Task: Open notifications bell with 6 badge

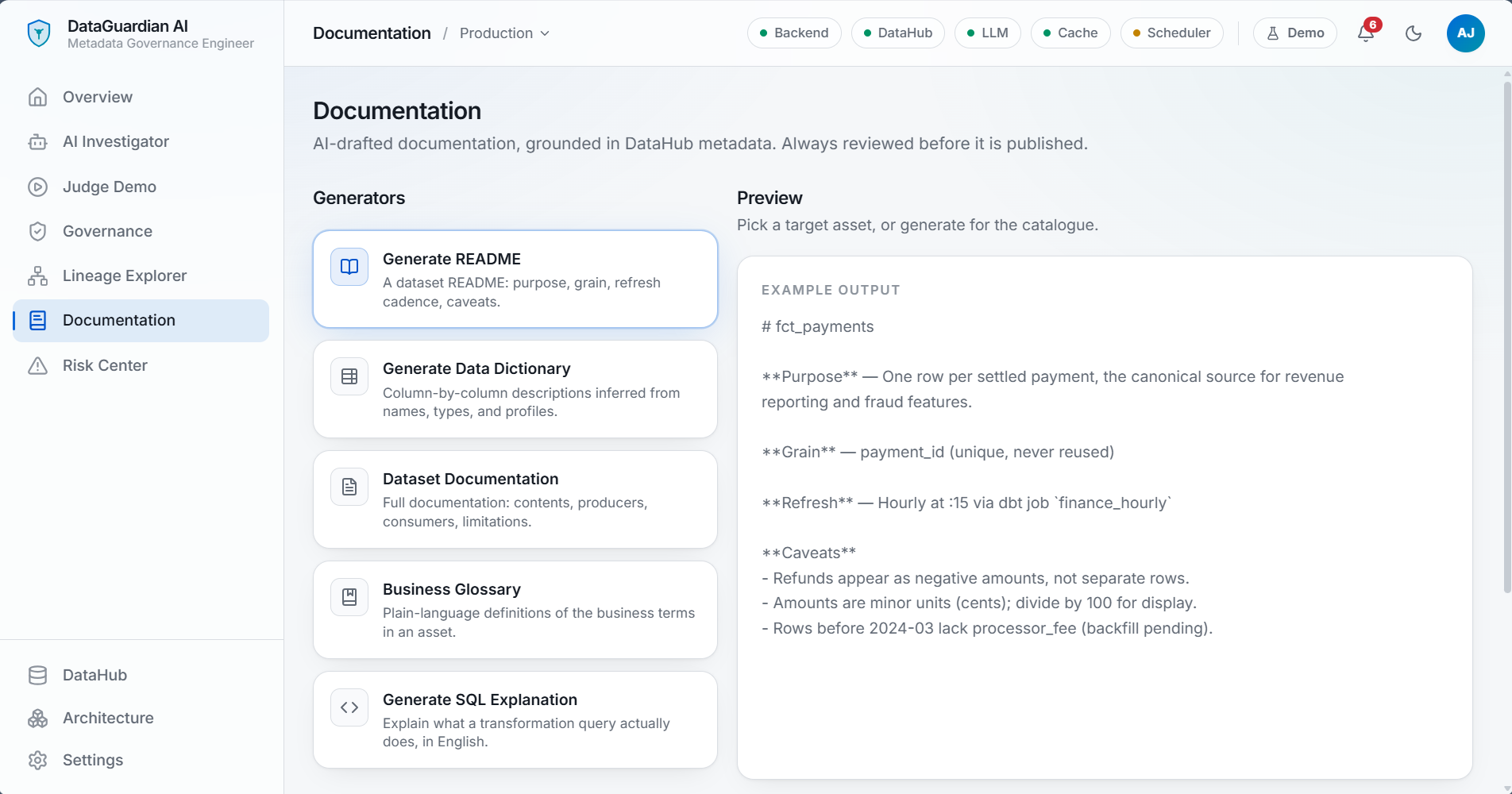Action: (1366, 33)
